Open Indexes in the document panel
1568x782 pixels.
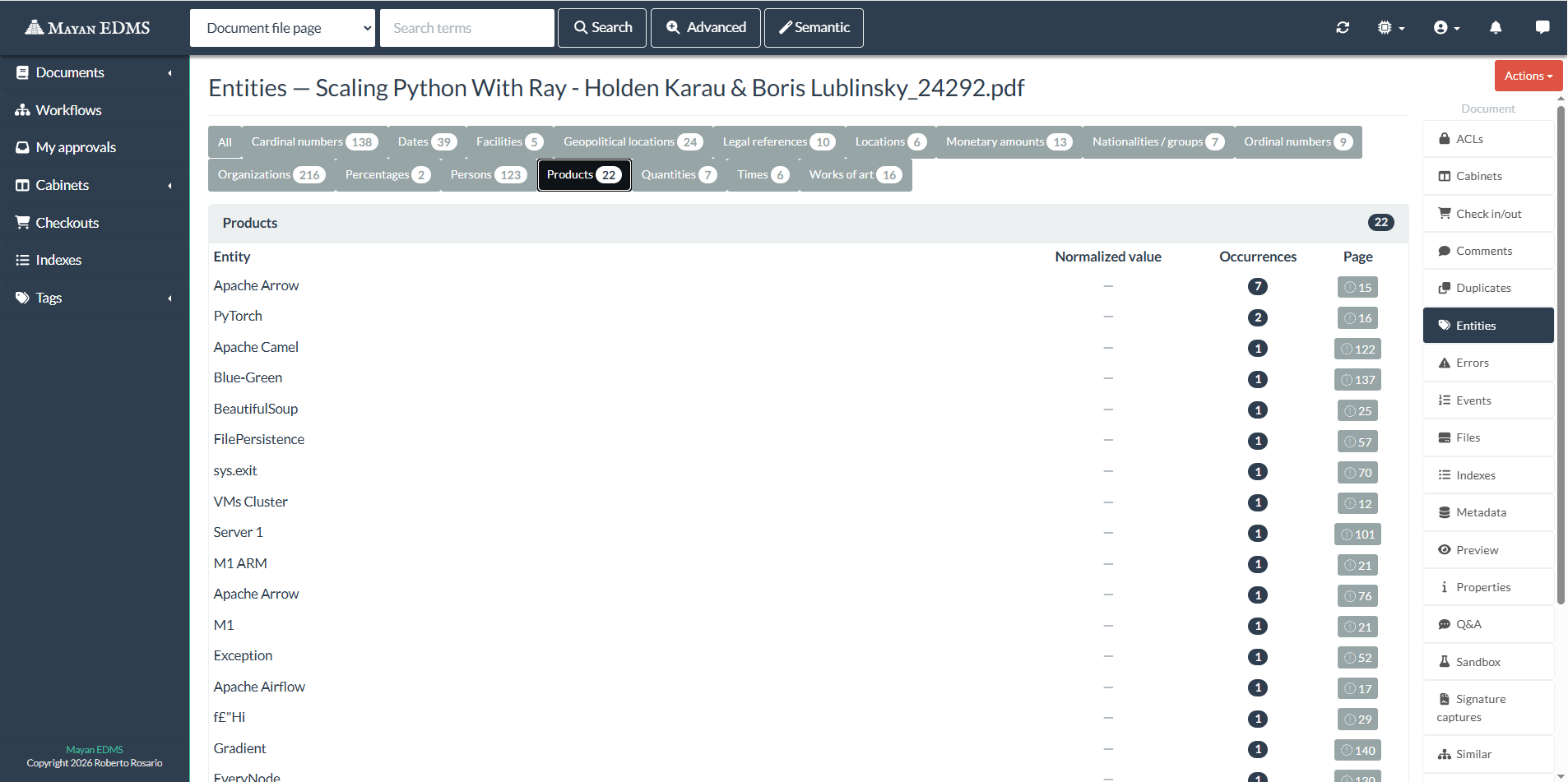[x=1488, y=475]
